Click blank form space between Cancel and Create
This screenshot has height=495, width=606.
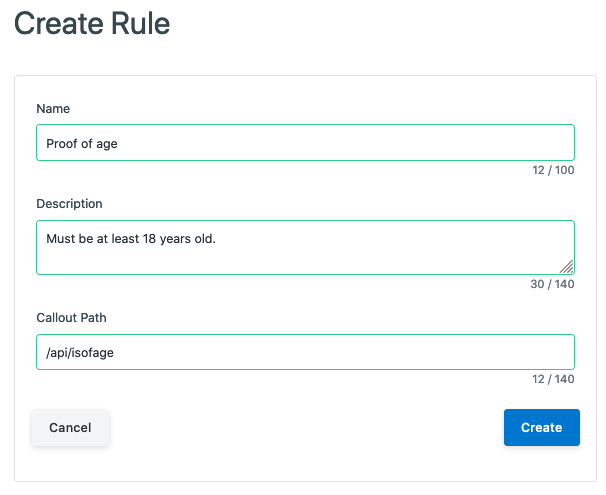[306, 427]
